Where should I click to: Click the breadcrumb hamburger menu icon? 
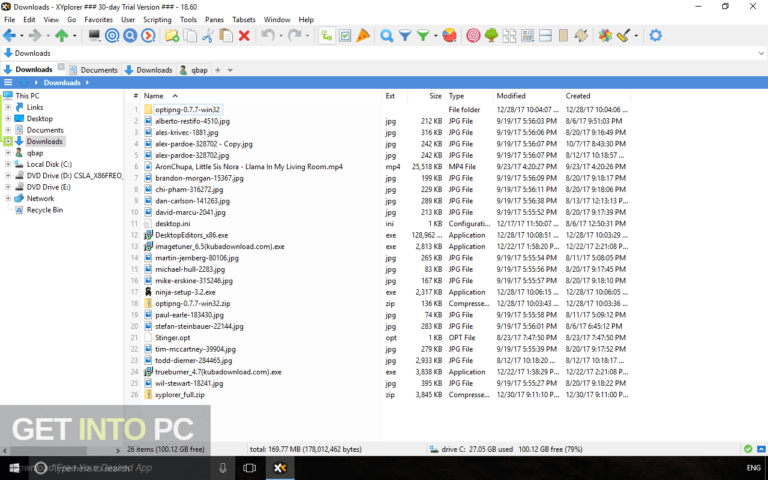pos(8,82)
